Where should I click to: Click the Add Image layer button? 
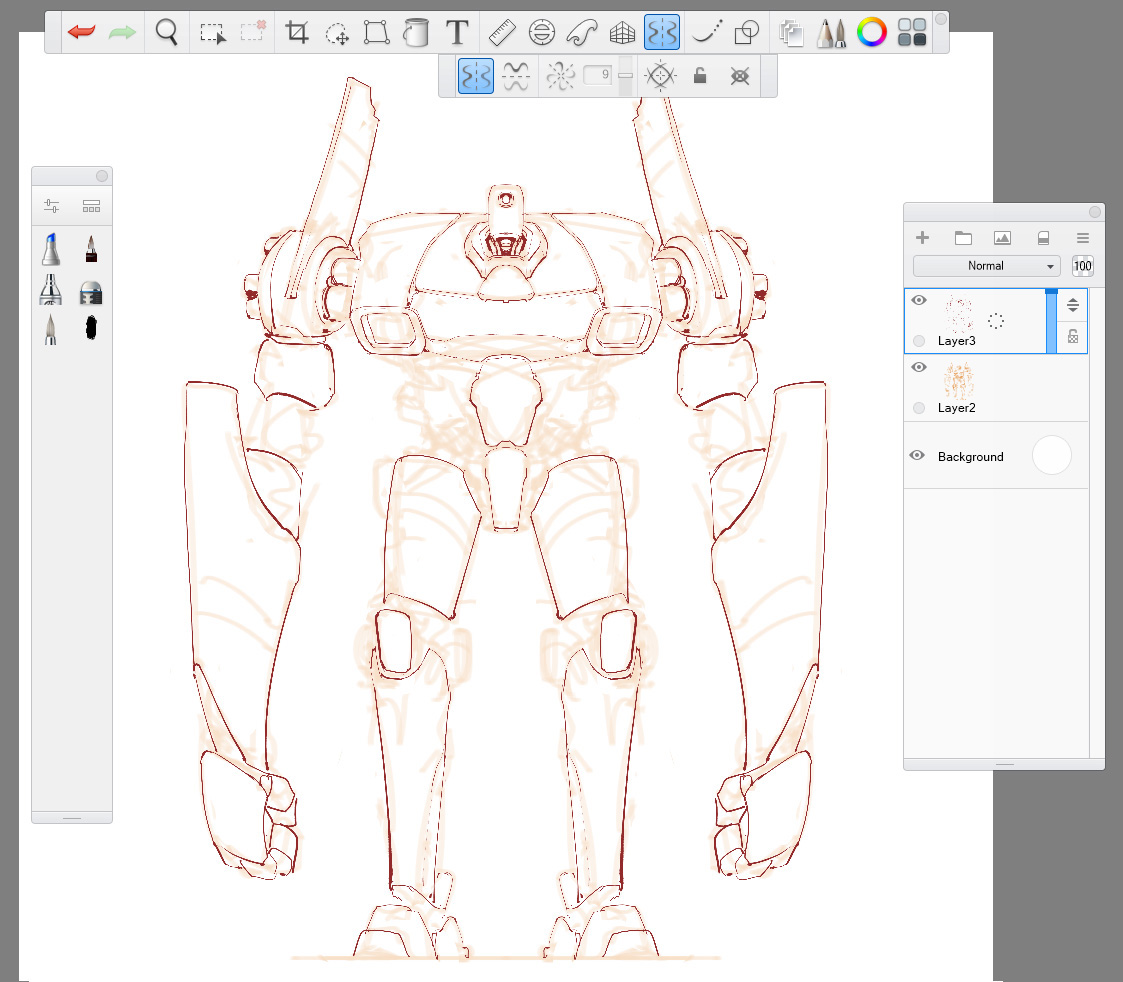(1002, 238)
